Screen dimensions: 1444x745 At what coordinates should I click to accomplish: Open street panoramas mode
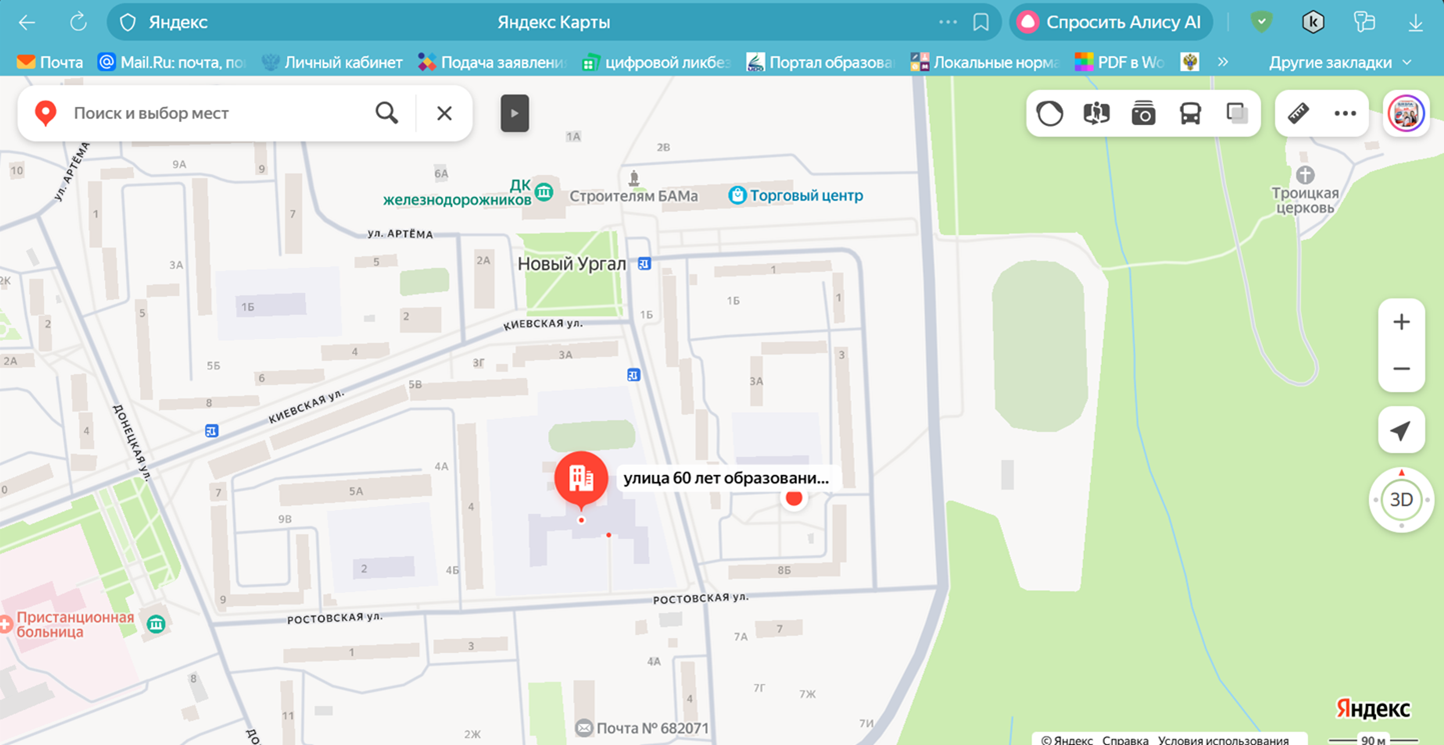click(1096, 113)
